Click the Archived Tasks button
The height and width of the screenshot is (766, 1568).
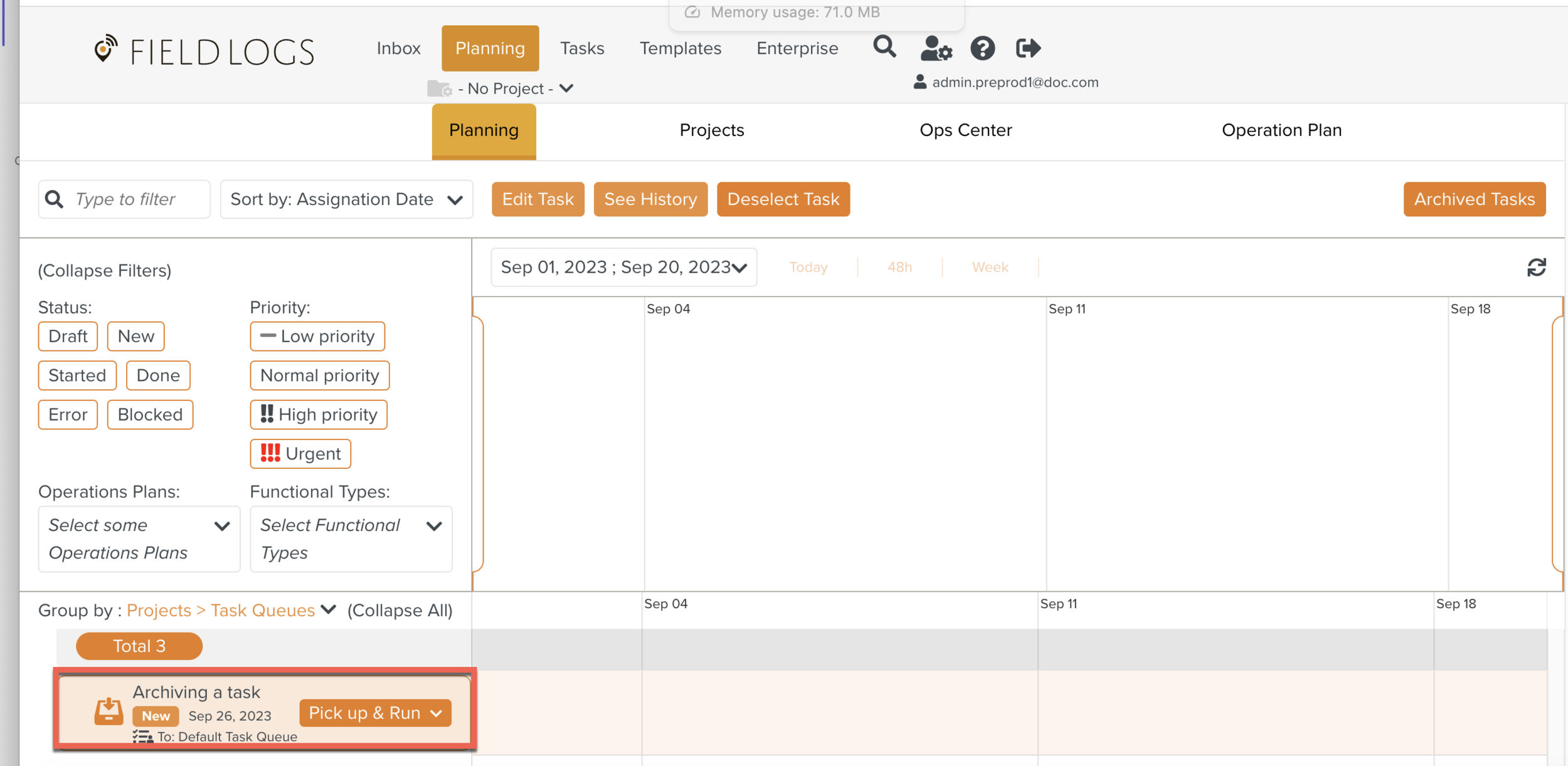click(x=1474, y=199)
